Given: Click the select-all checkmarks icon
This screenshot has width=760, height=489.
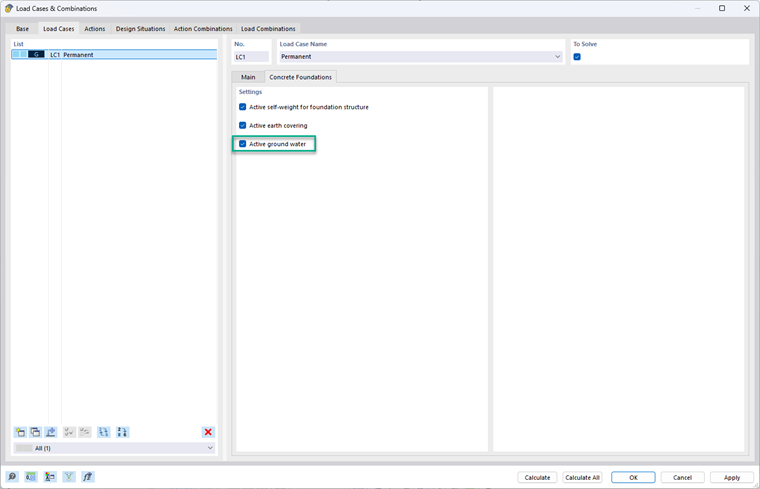Looking at the screenshot, I should coord(69,432).
